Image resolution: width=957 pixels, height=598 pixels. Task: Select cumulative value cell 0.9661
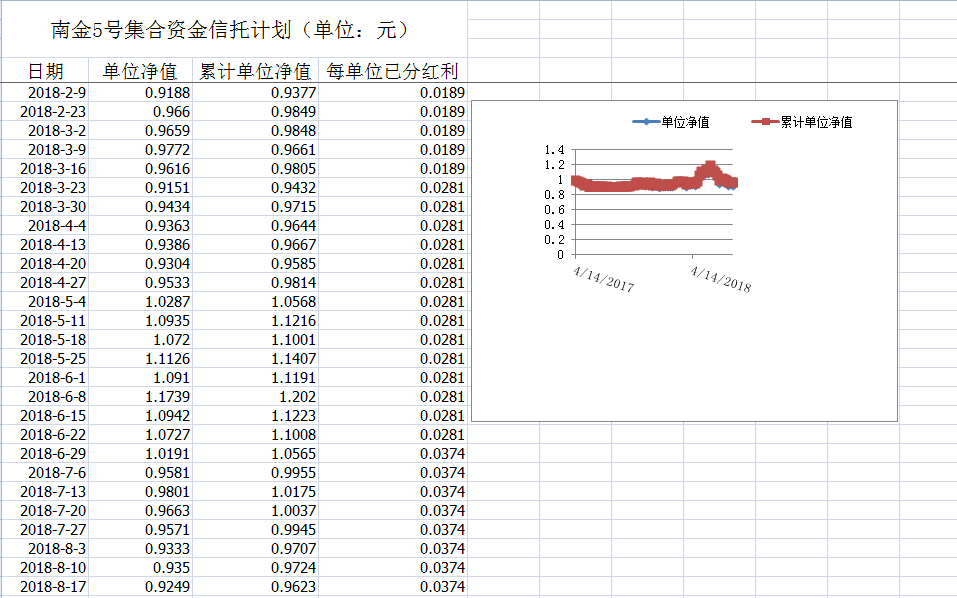coord(255,150)
